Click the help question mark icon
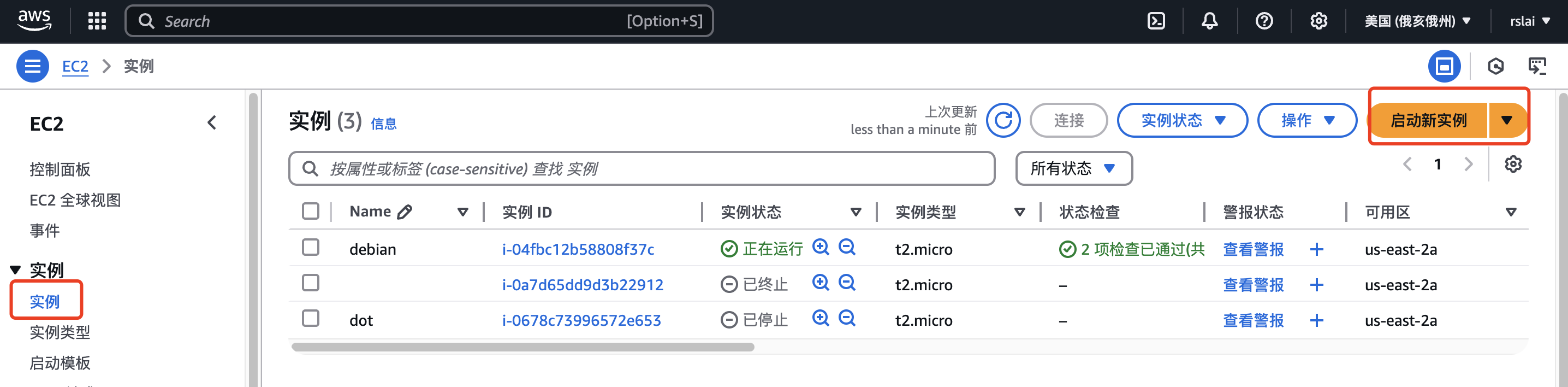 pyautogui.click(x=1264, y=21)
